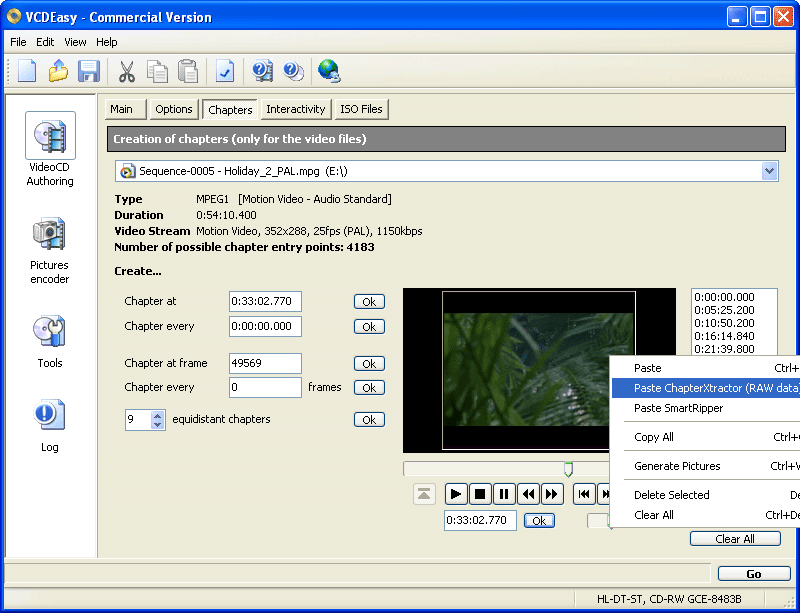Select chapter entry 0:00:00.000 in list
This screenshot has width=800, height=613.
(x=724, y=297)
